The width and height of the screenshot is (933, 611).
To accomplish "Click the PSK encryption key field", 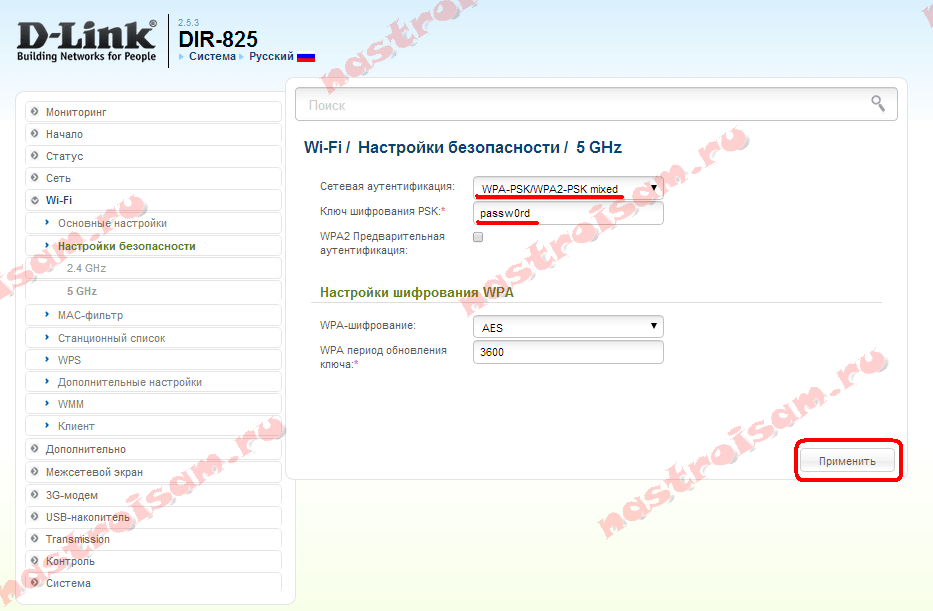I will point(567,213).
